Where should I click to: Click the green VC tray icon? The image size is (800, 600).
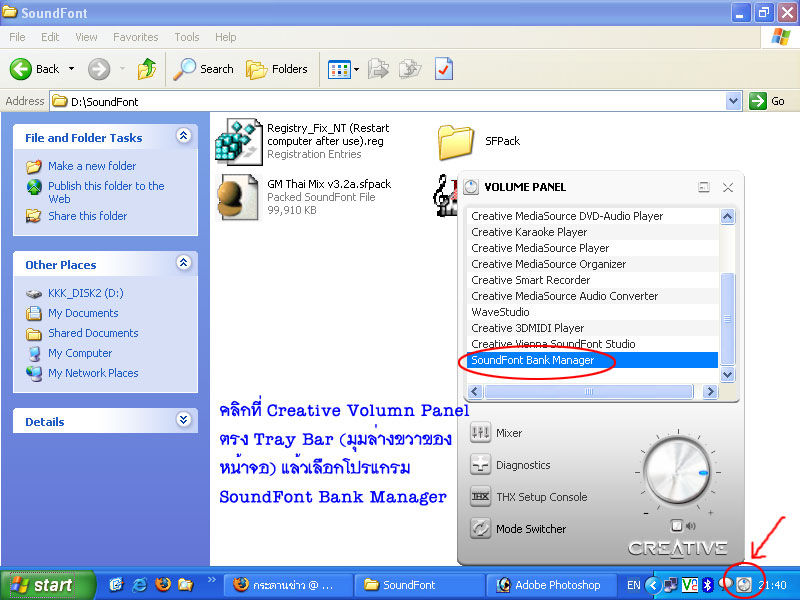pos(690,585)
